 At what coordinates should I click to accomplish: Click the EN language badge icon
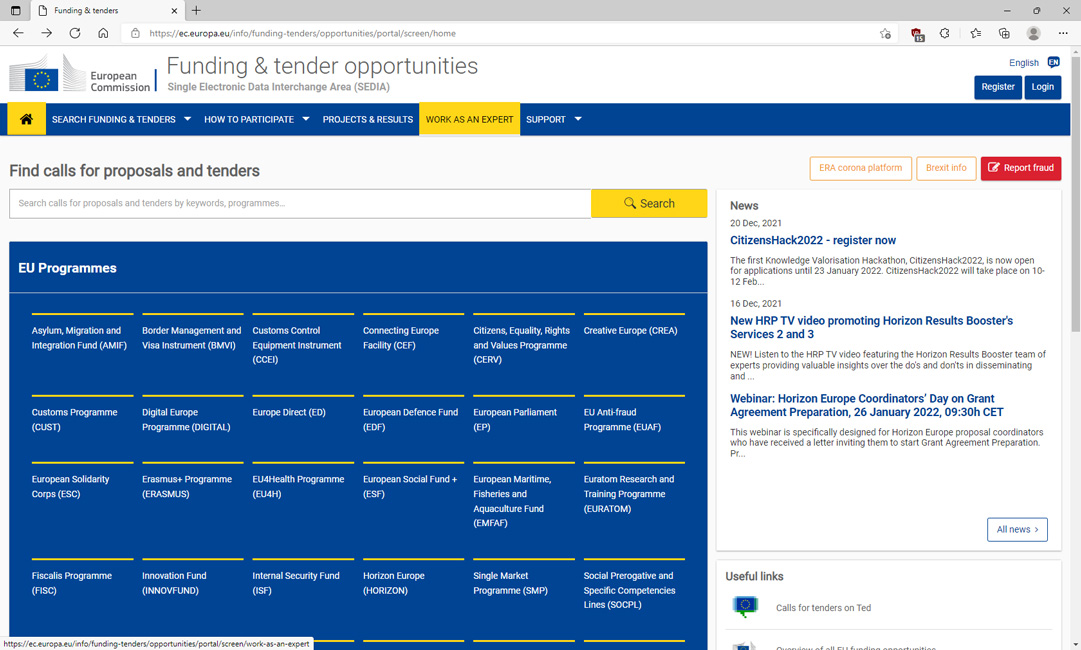pyautogui.click(x=1053, y=62)
